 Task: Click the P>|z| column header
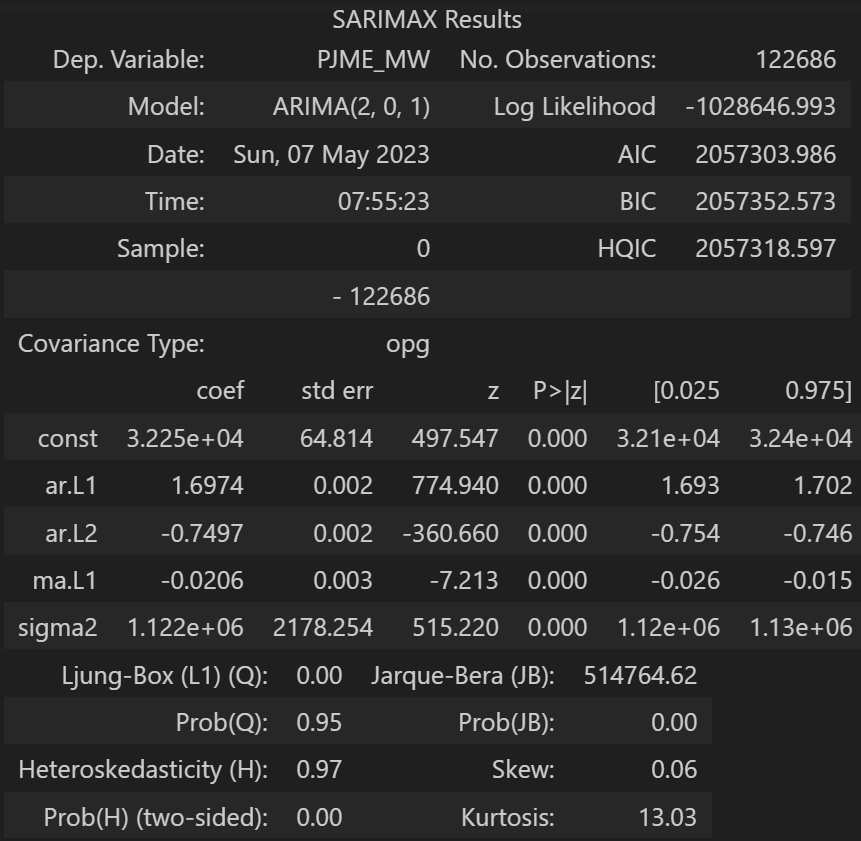(x=560, y=391)
